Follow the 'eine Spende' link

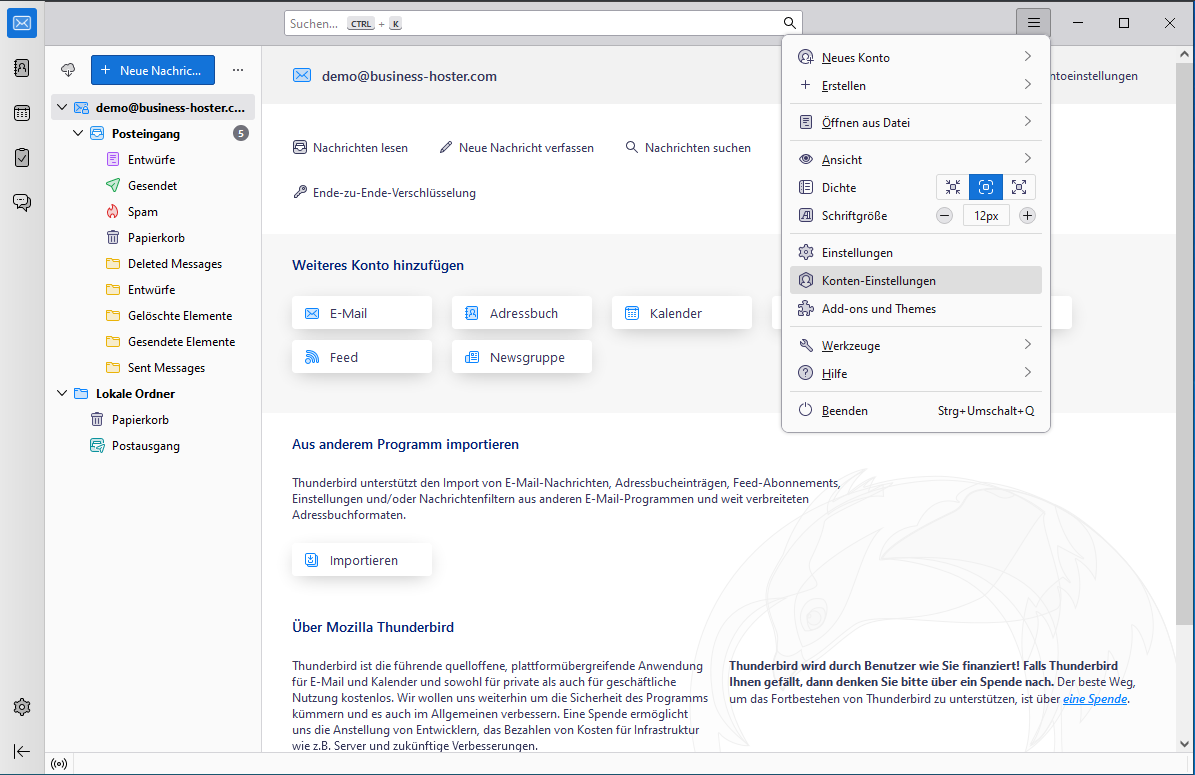pyautogui.click(x=1094, y=699)
